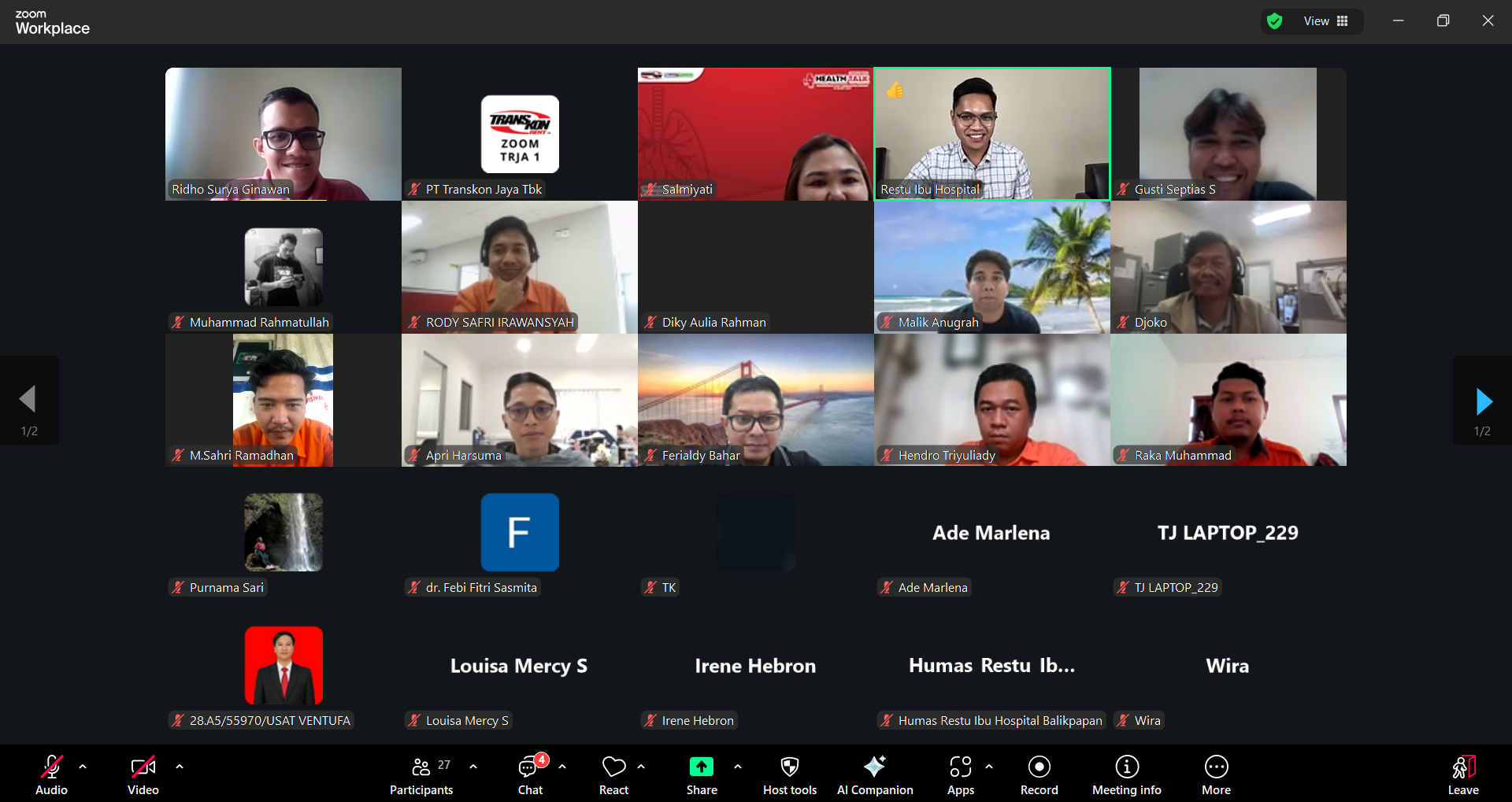
Task: Launch the AI Companion sparkle icon
Action: (x=874, y=767)
